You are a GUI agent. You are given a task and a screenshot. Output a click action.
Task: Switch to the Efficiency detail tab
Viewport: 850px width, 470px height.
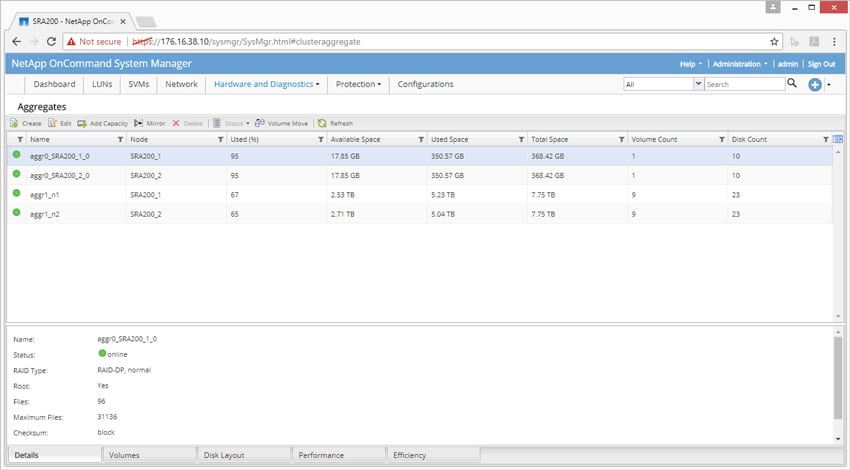[434, 455]
